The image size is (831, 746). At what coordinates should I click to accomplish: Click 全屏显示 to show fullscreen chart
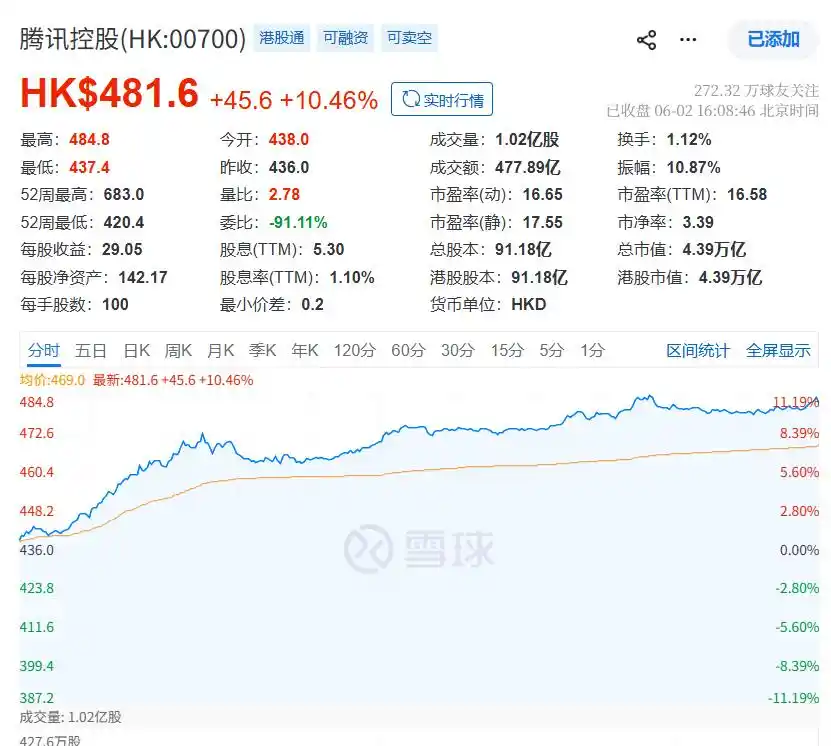[x=778, y=350]
